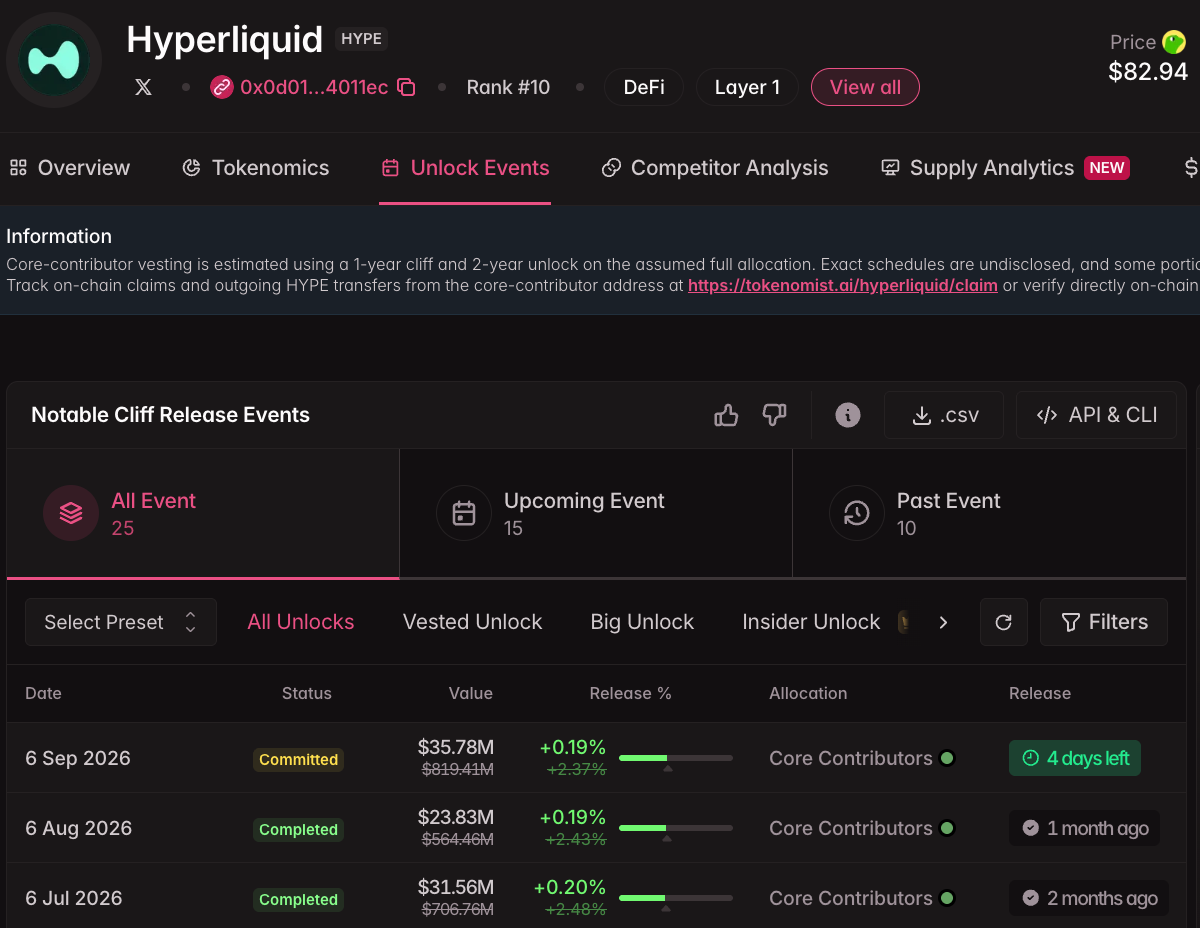Copy contract address 0x0d01...4011ec

[x=406, y=87]
